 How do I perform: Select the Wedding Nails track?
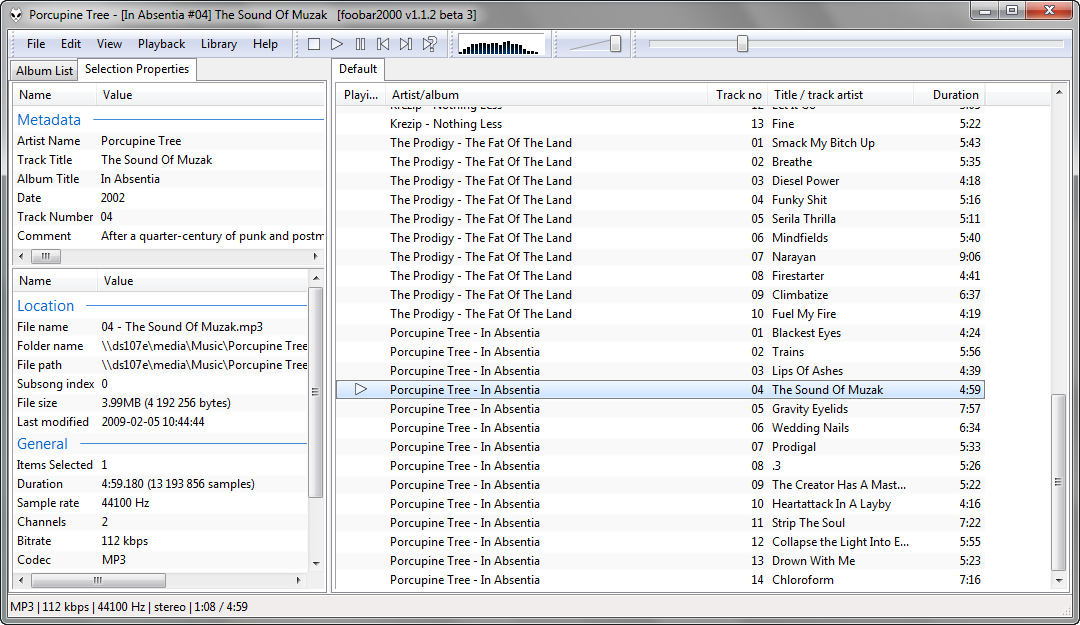coord(660,428)
